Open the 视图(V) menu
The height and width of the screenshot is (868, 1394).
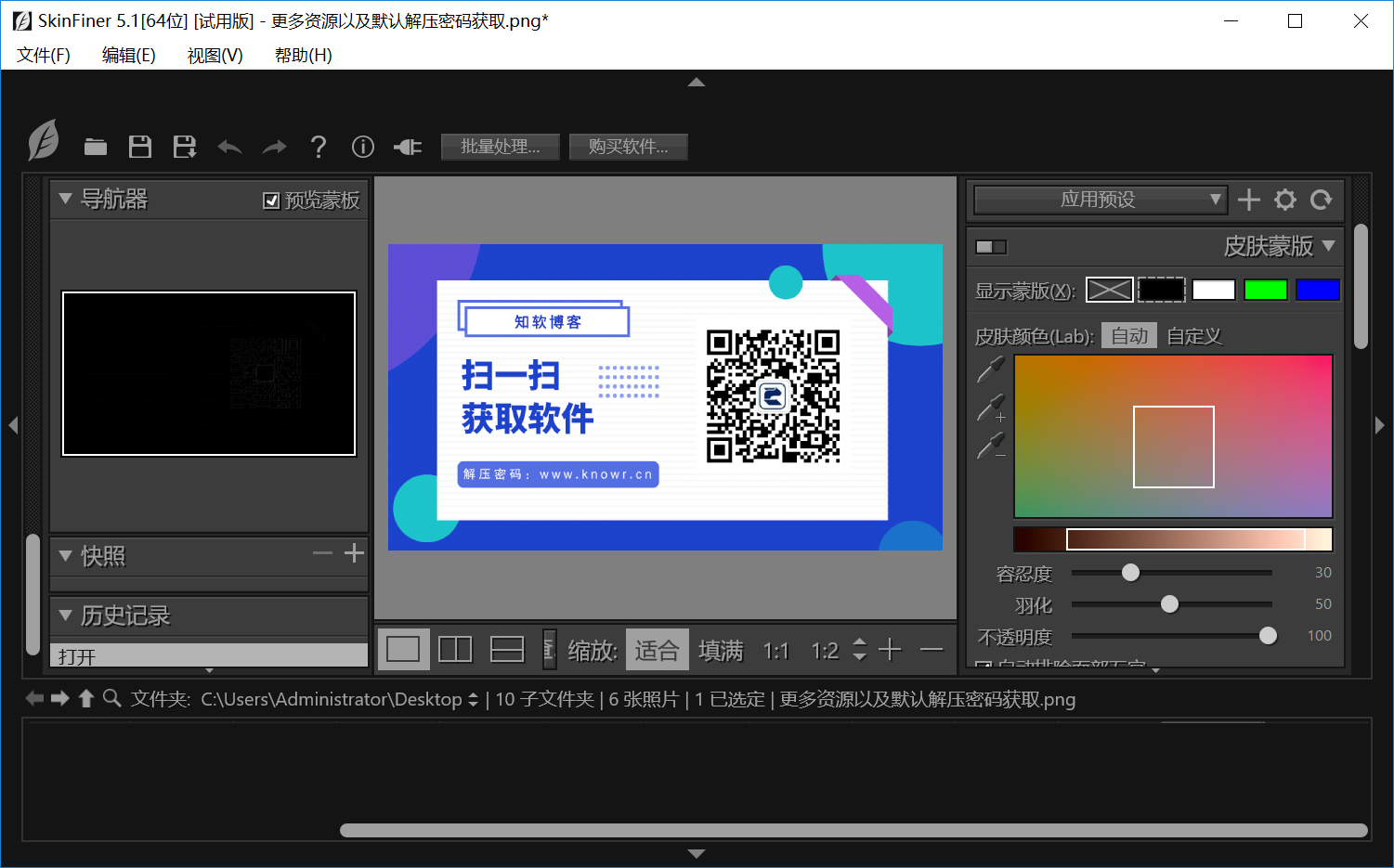pyautogui.click(x=215, y=56)
